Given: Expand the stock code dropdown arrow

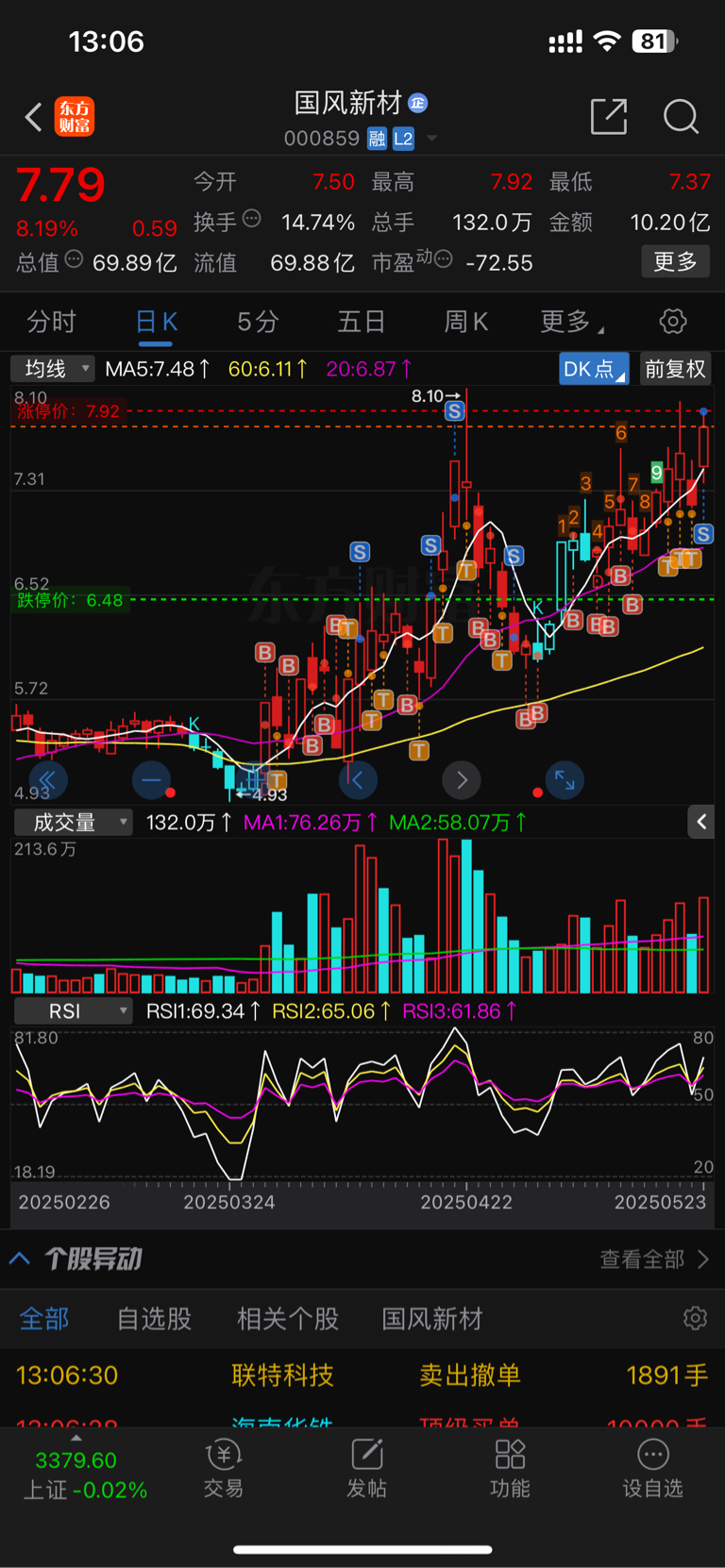Looking at the screenshot, I should [431, 139].
